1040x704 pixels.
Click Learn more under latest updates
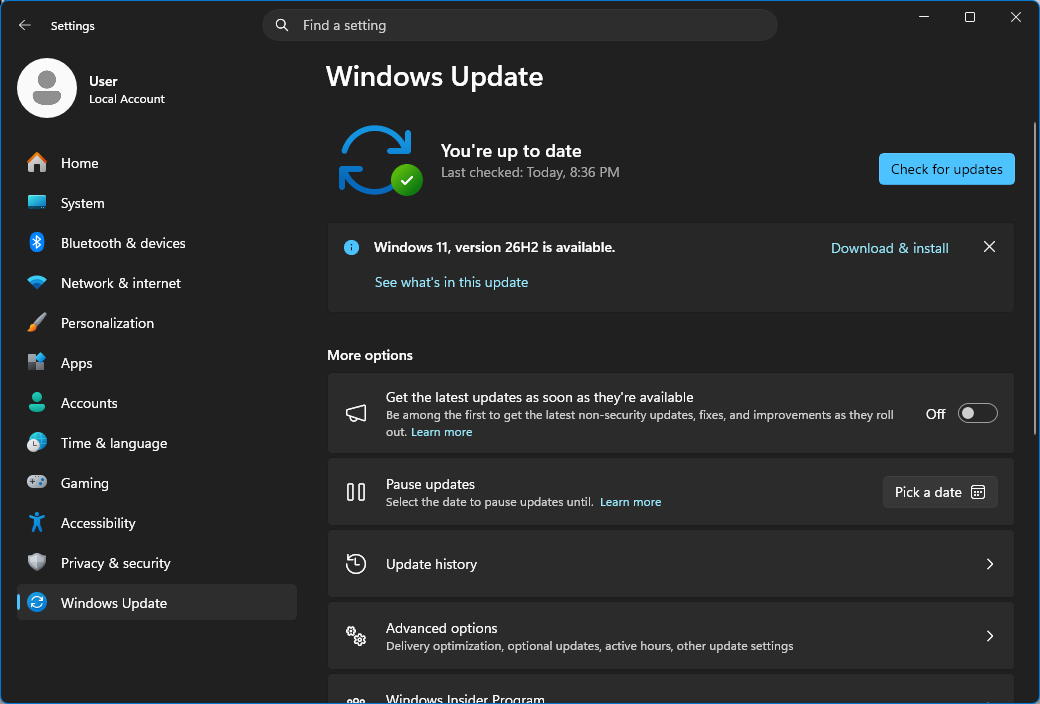441,432
